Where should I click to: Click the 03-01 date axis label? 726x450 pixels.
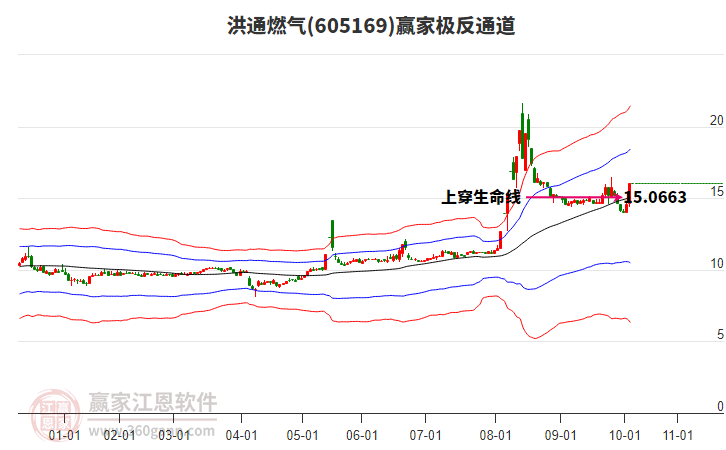point(174,435)
